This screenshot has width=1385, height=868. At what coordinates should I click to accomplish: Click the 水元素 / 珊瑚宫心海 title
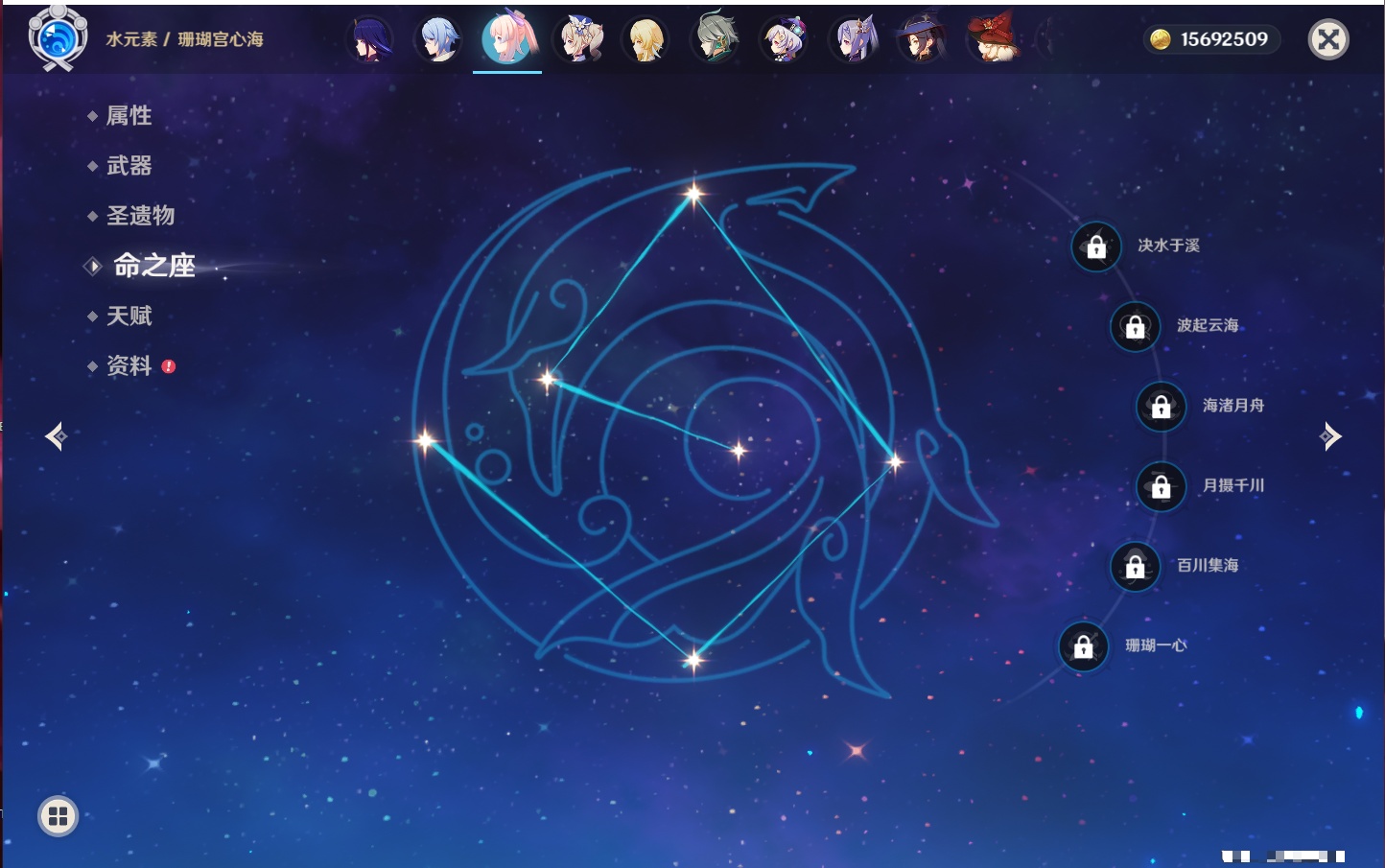click(x=184, y=39)
